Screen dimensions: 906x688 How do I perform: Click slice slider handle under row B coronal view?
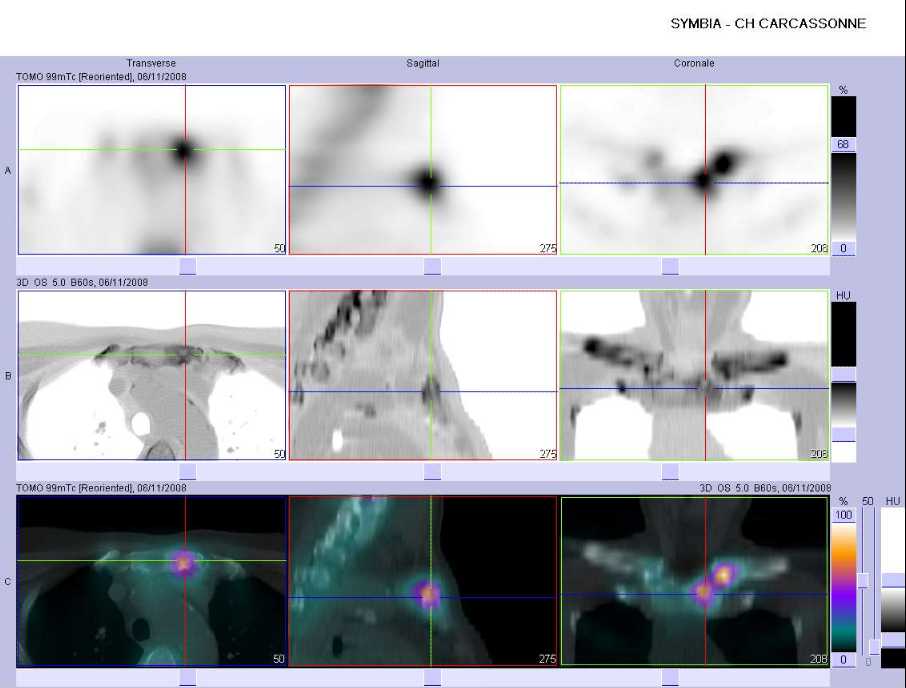tap(670, 472)
